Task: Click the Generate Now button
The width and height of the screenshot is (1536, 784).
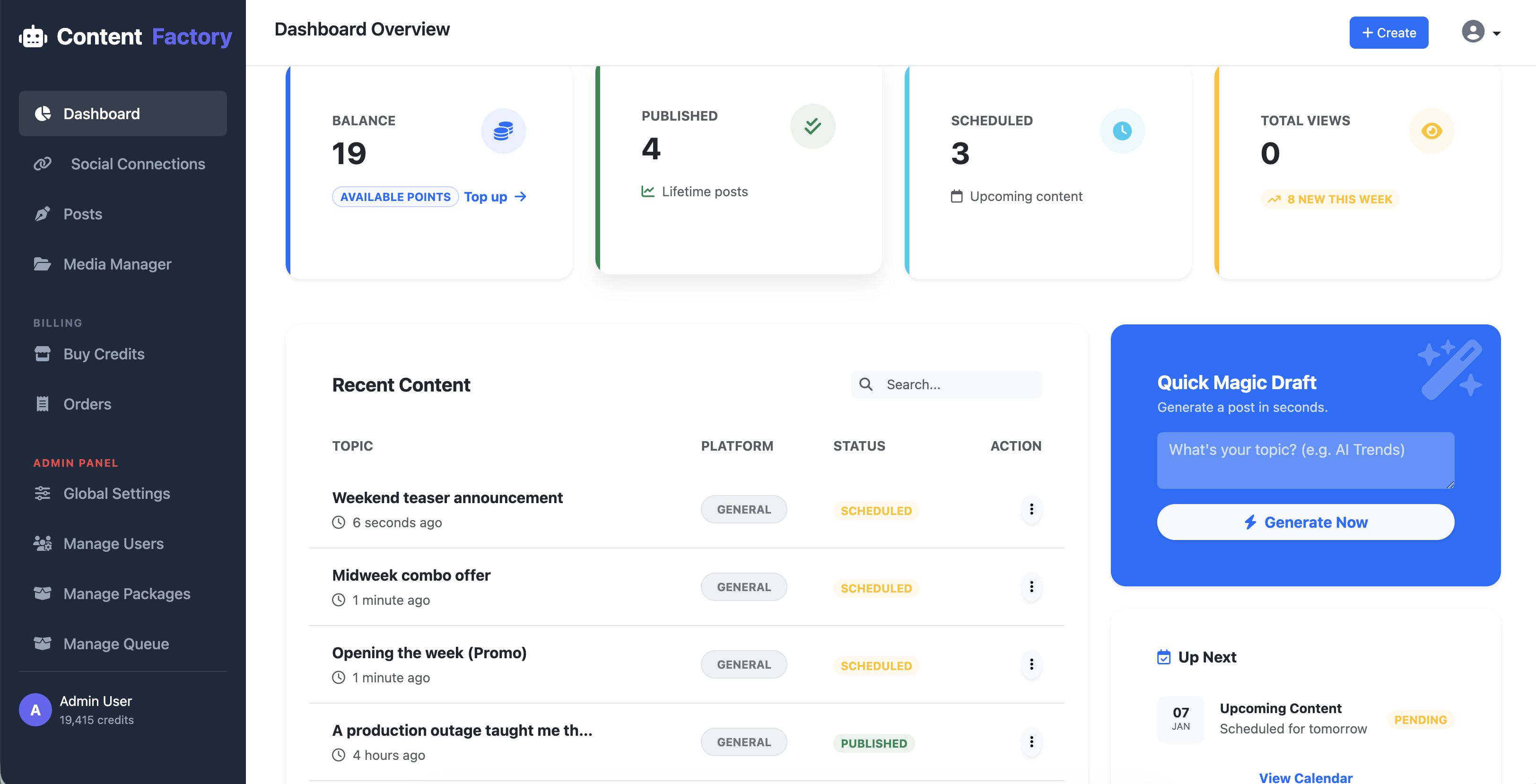Action: click(x=1305, y=522)
